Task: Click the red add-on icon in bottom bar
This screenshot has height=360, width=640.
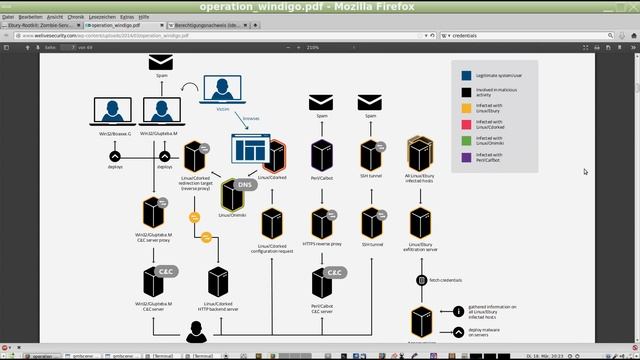Action: (x=4, y=348)
